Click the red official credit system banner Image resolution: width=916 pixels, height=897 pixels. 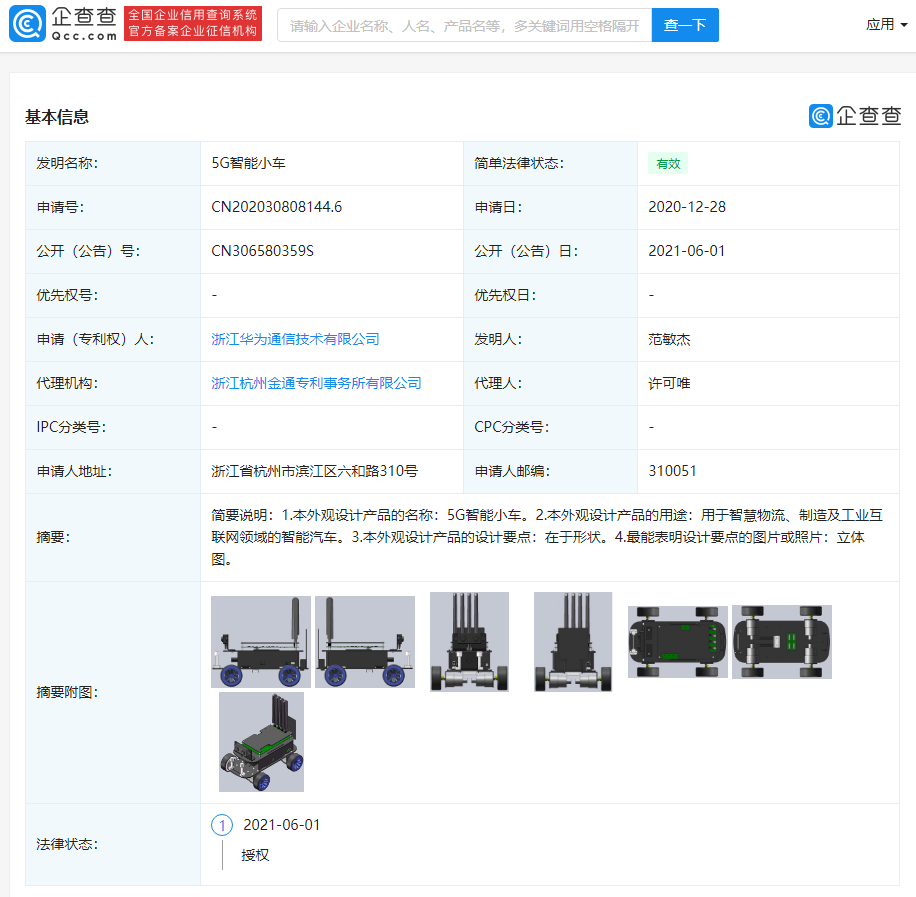coord(193,24)
